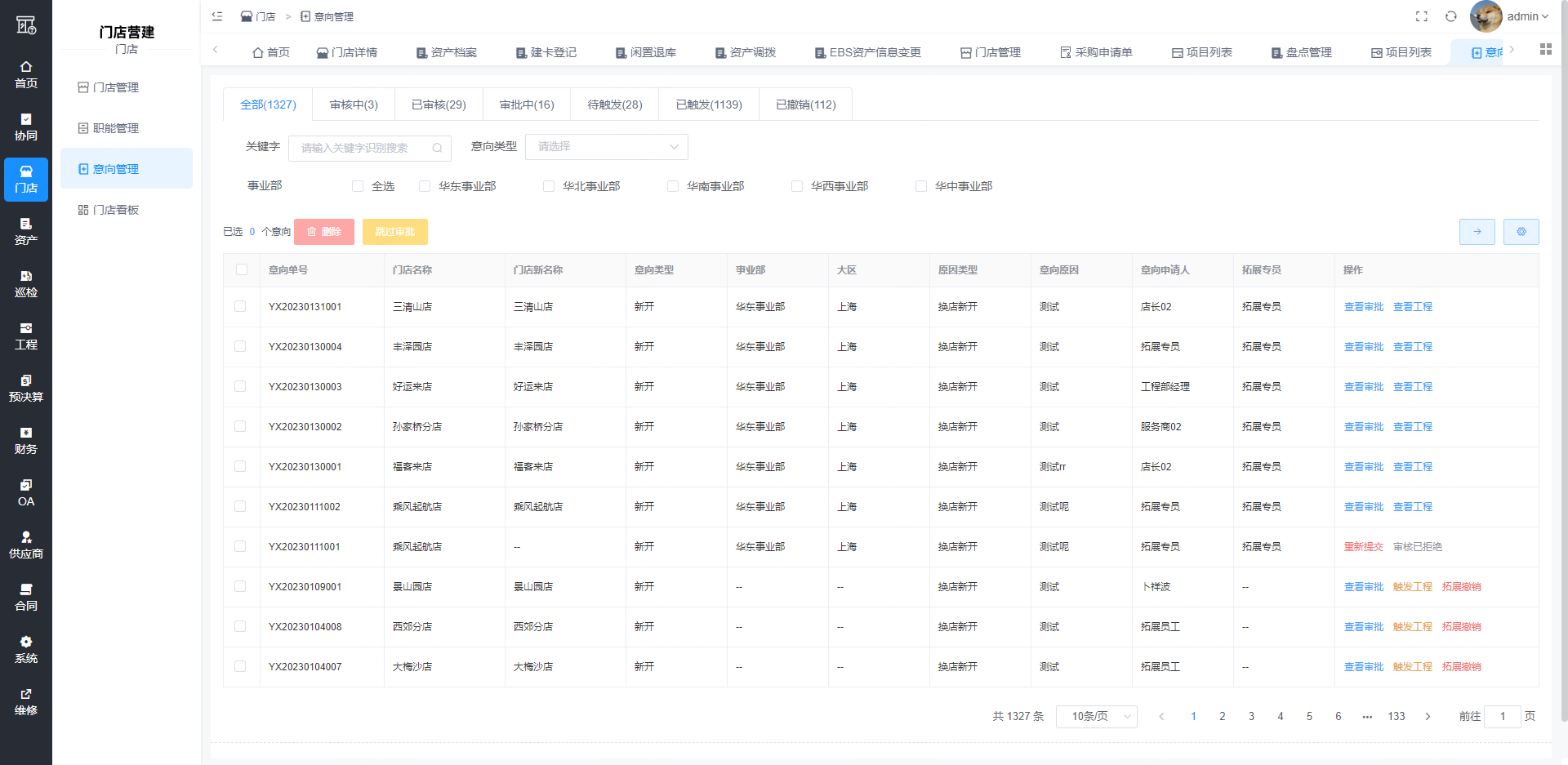Open the 巡检 sidebar icon

tap(26, 283)
